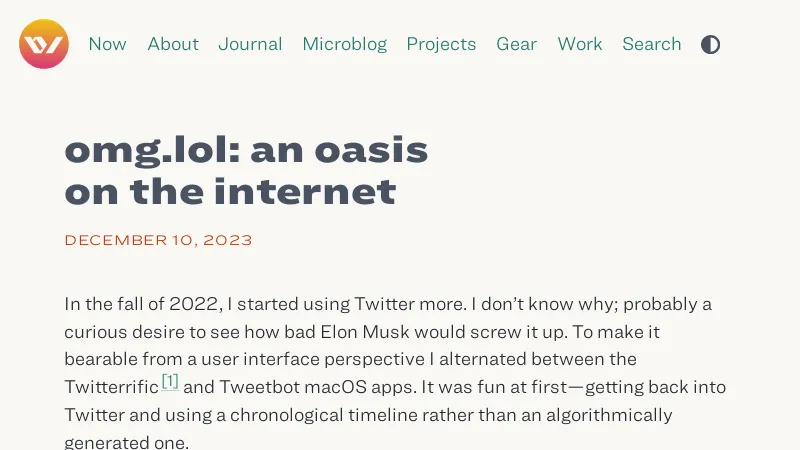Follow the footnote 1 reference link
Screen dimensions: 800x450
pos(170,381)
